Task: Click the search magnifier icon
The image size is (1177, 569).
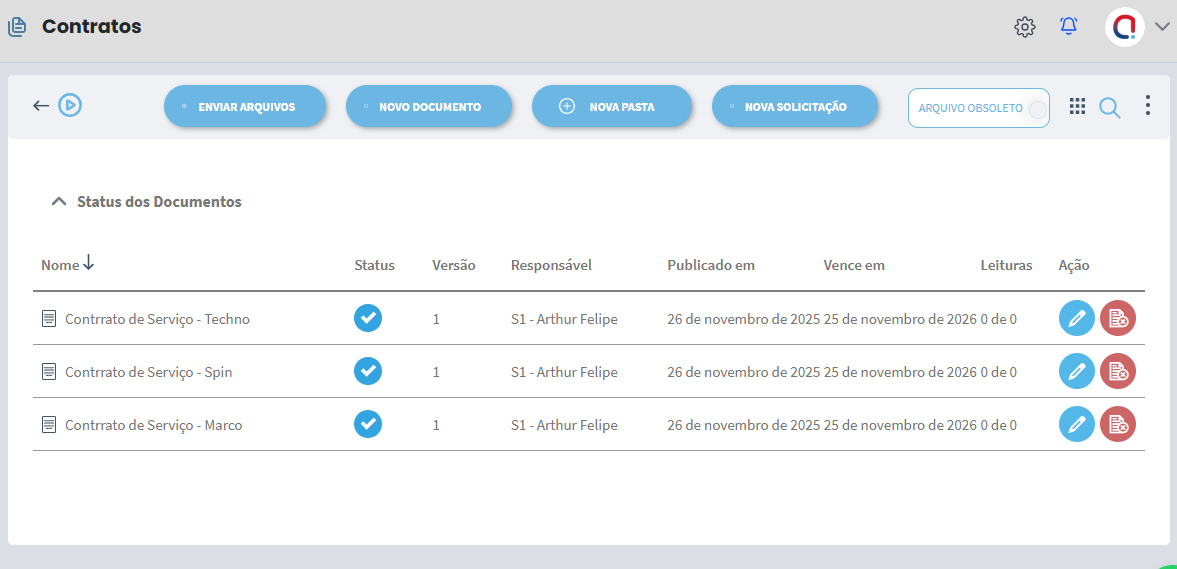Action: [x=1110, y=107]
